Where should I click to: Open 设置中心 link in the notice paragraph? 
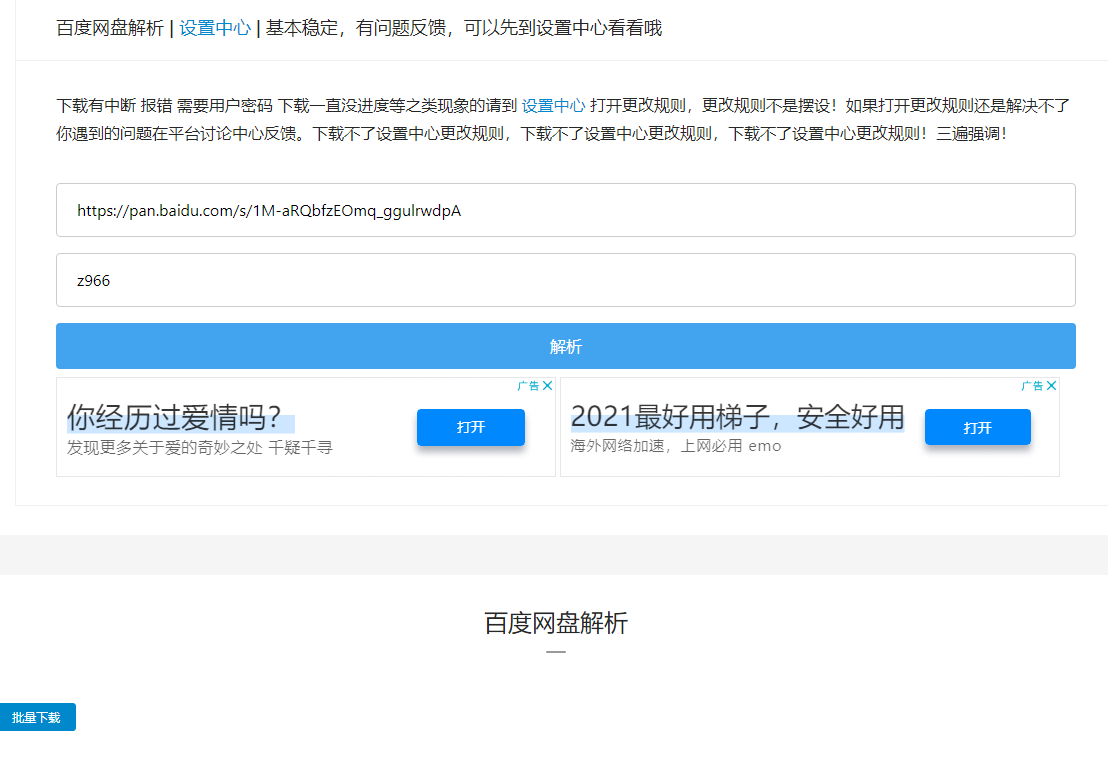click(553, 106)
